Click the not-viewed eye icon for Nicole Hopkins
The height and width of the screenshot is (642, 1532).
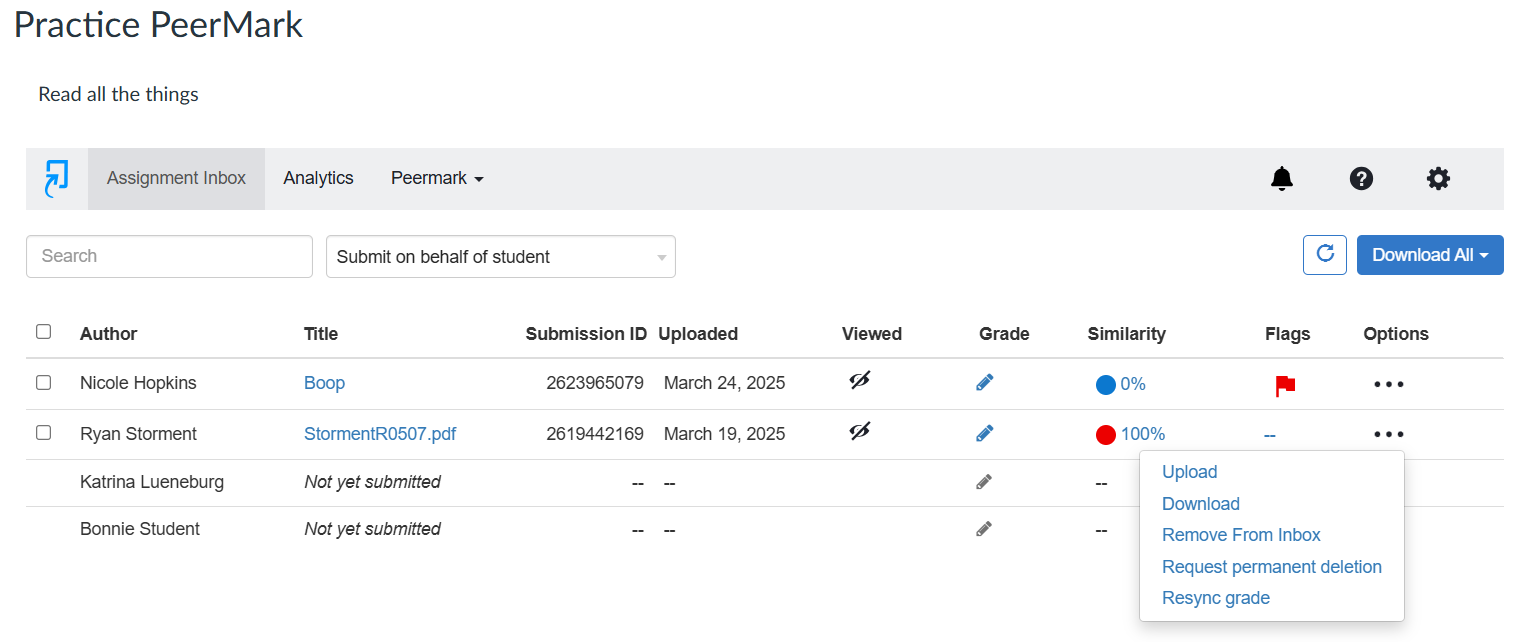(x=860, y=381)
